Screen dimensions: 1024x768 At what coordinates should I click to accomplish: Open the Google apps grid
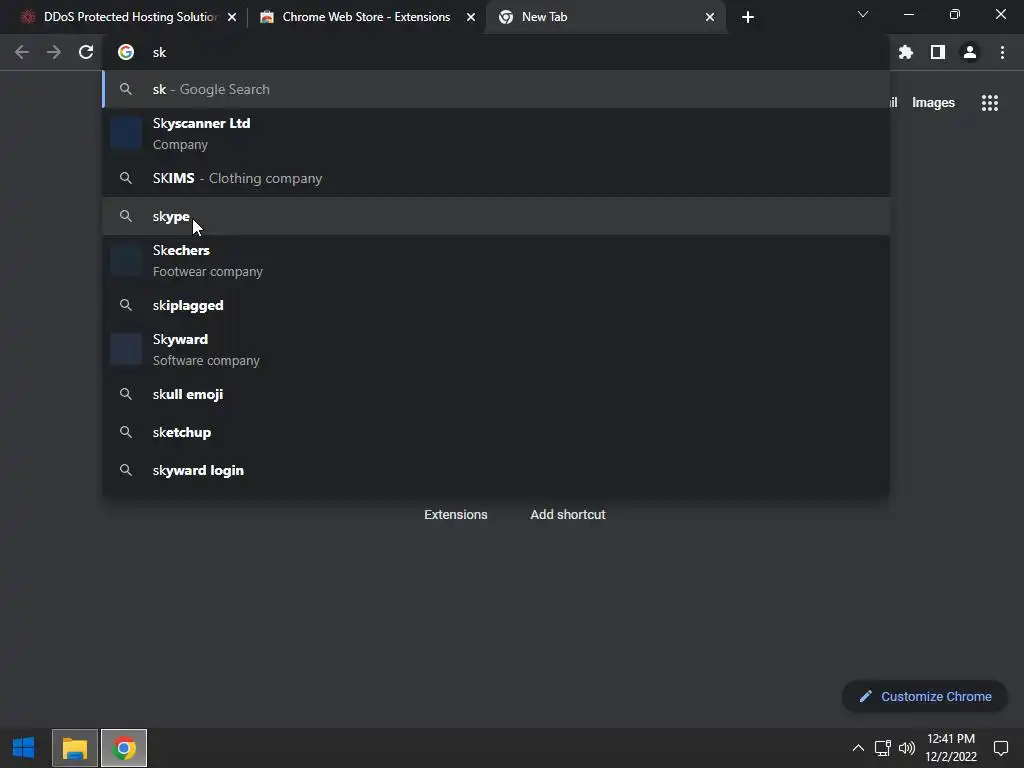tap(990, 103)
